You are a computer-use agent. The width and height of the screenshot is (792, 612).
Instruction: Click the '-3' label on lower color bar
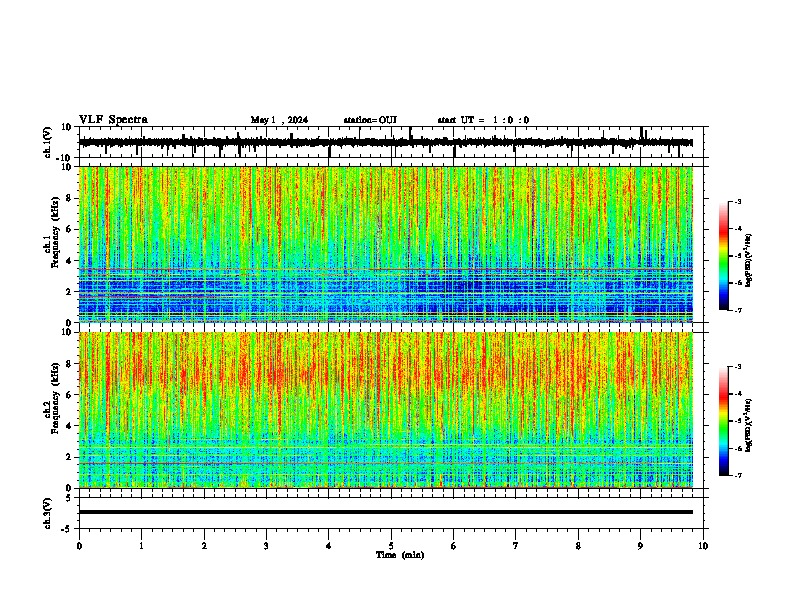point(738,367)
